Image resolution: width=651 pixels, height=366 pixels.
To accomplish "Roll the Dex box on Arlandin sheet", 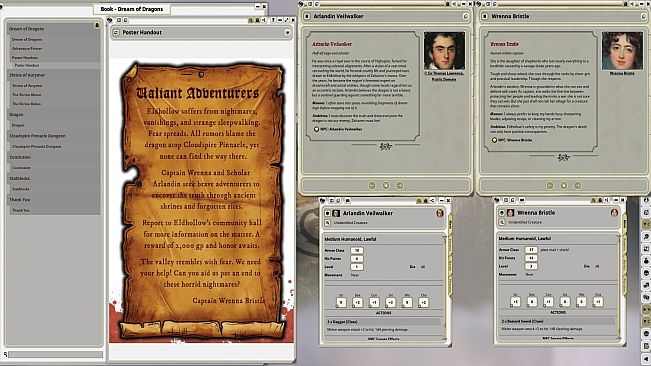I will point(357,303).
